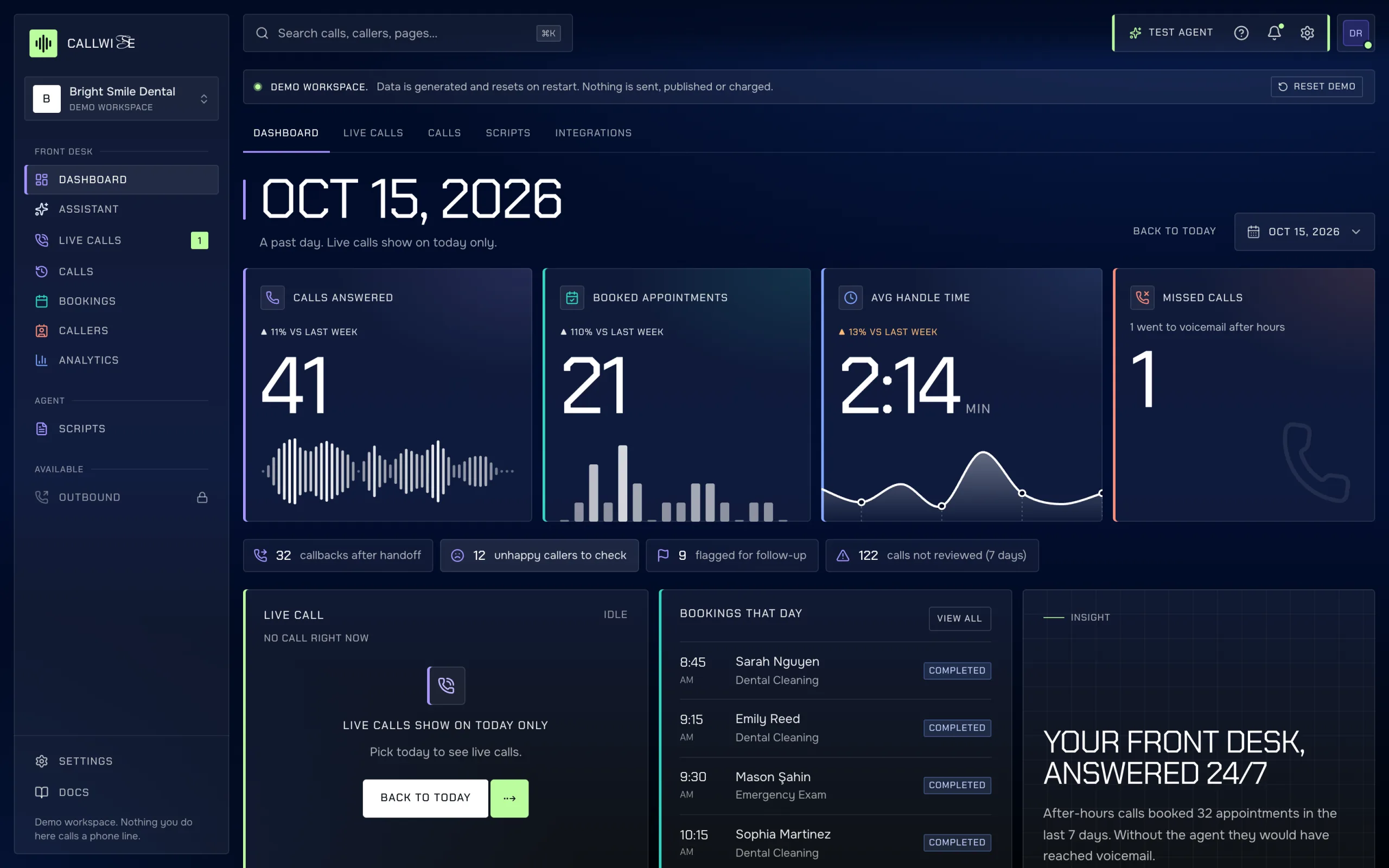Viewport: 1389px width, 868px height.
Task: Click white Back to Today button in Live Call panel
Action: (425, 798)
